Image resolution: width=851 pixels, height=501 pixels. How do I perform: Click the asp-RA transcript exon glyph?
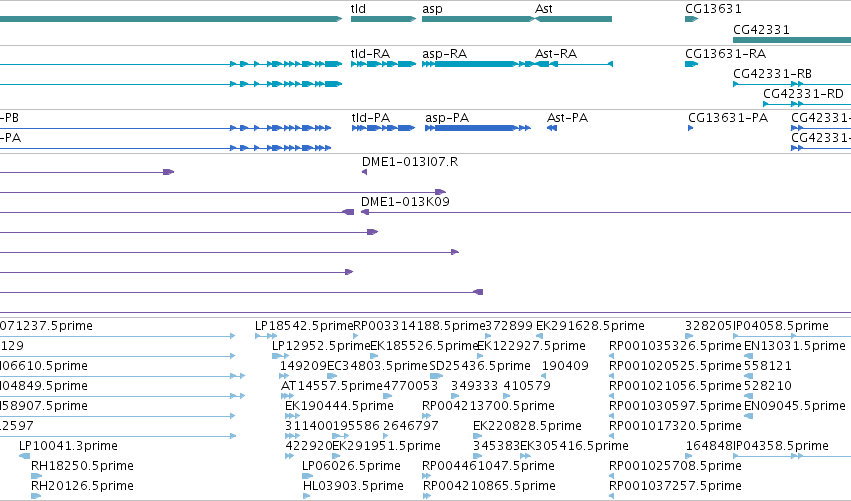coord(475,64)
